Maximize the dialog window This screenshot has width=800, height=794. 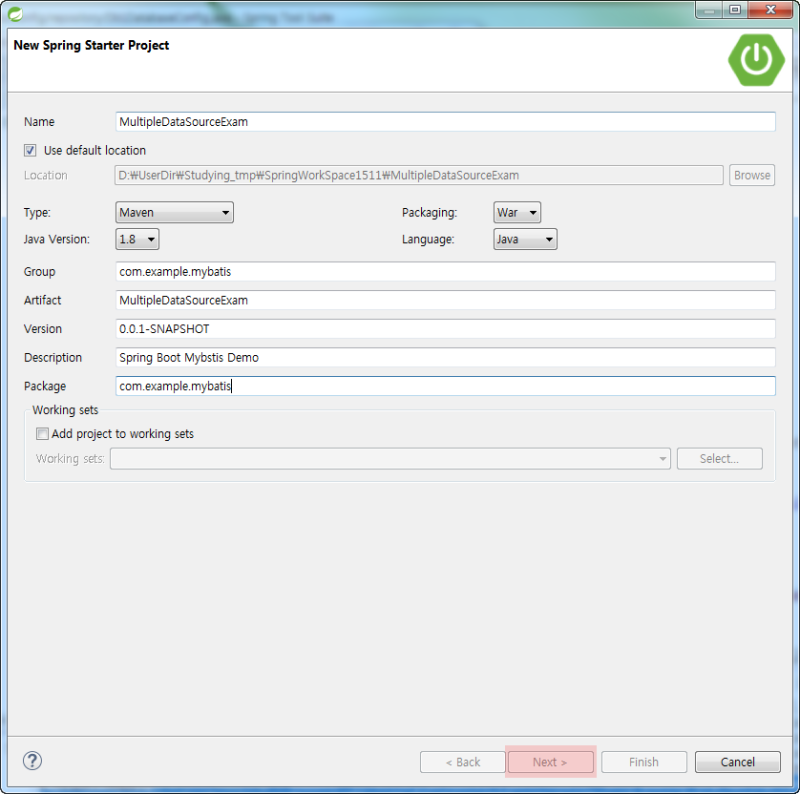pyautogui.click(x=735, y=9)
